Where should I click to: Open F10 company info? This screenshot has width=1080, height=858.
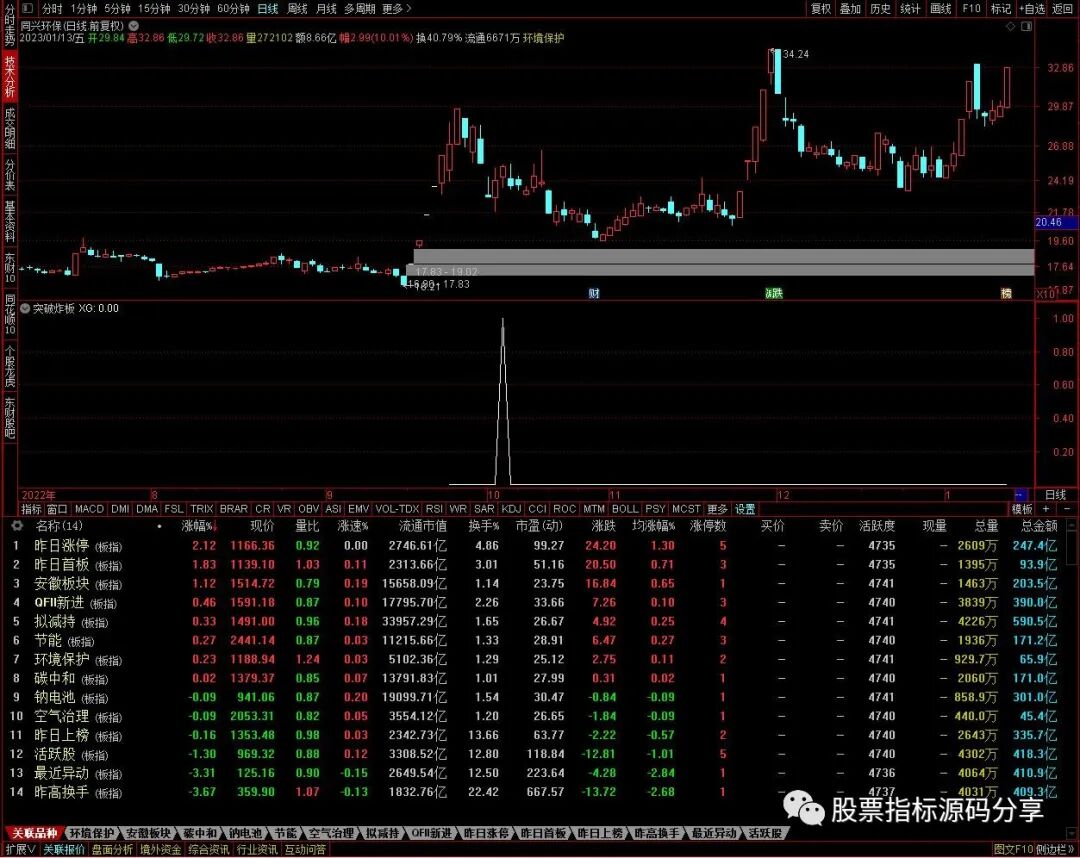click(x=971, y=8)
